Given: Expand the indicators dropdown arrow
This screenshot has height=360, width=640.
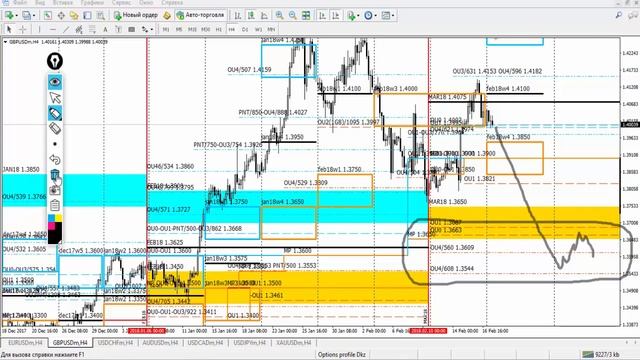Looking at the screenshot, I should point(358,16).
